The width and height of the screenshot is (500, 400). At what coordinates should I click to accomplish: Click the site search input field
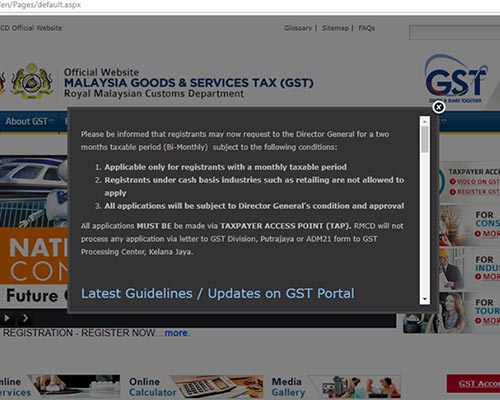(455, 33)
